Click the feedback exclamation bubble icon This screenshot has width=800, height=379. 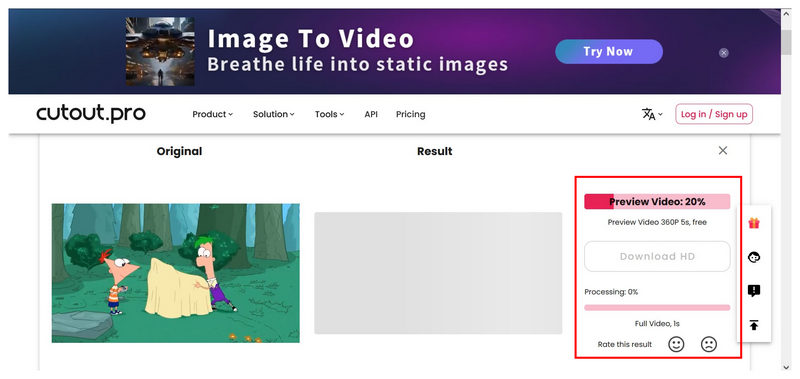point(754,291)
